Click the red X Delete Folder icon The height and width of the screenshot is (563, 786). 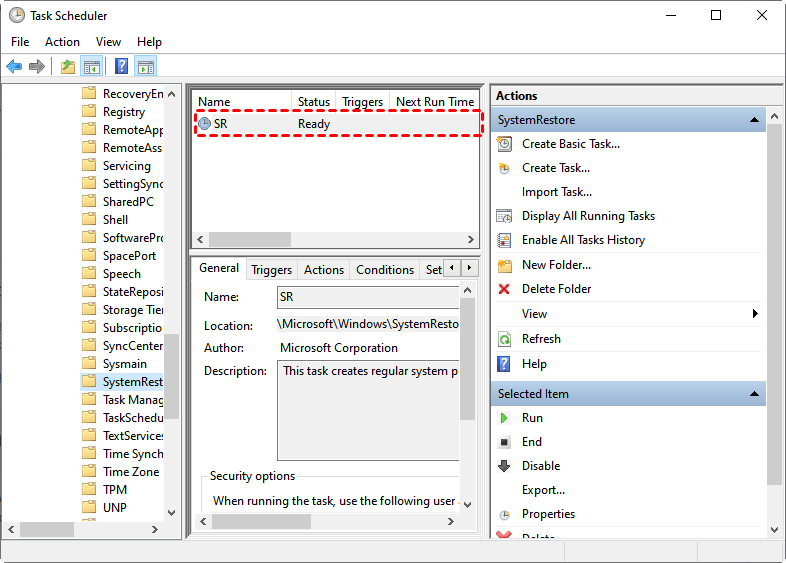point(504,289)
